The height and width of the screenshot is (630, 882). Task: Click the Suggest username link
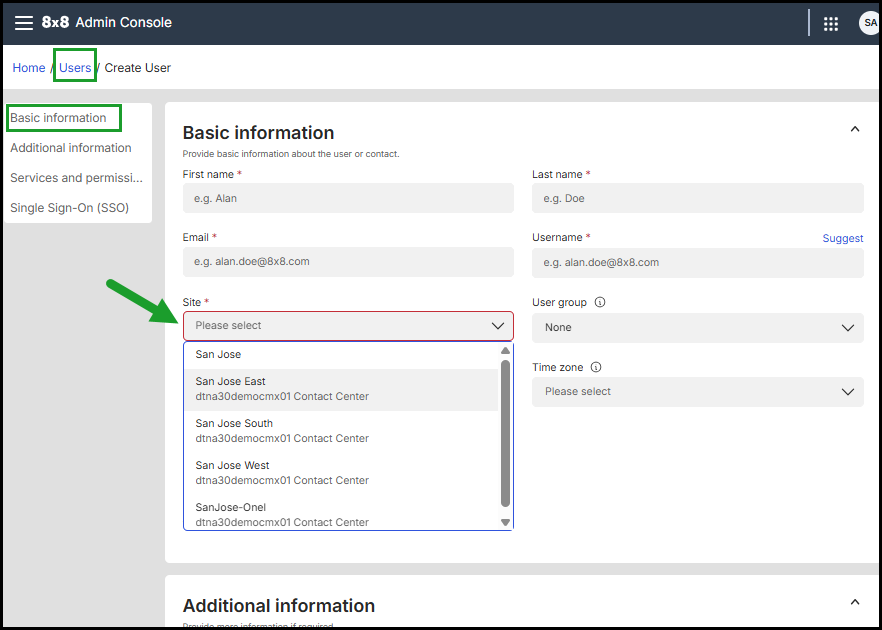(x=842, y=238)
